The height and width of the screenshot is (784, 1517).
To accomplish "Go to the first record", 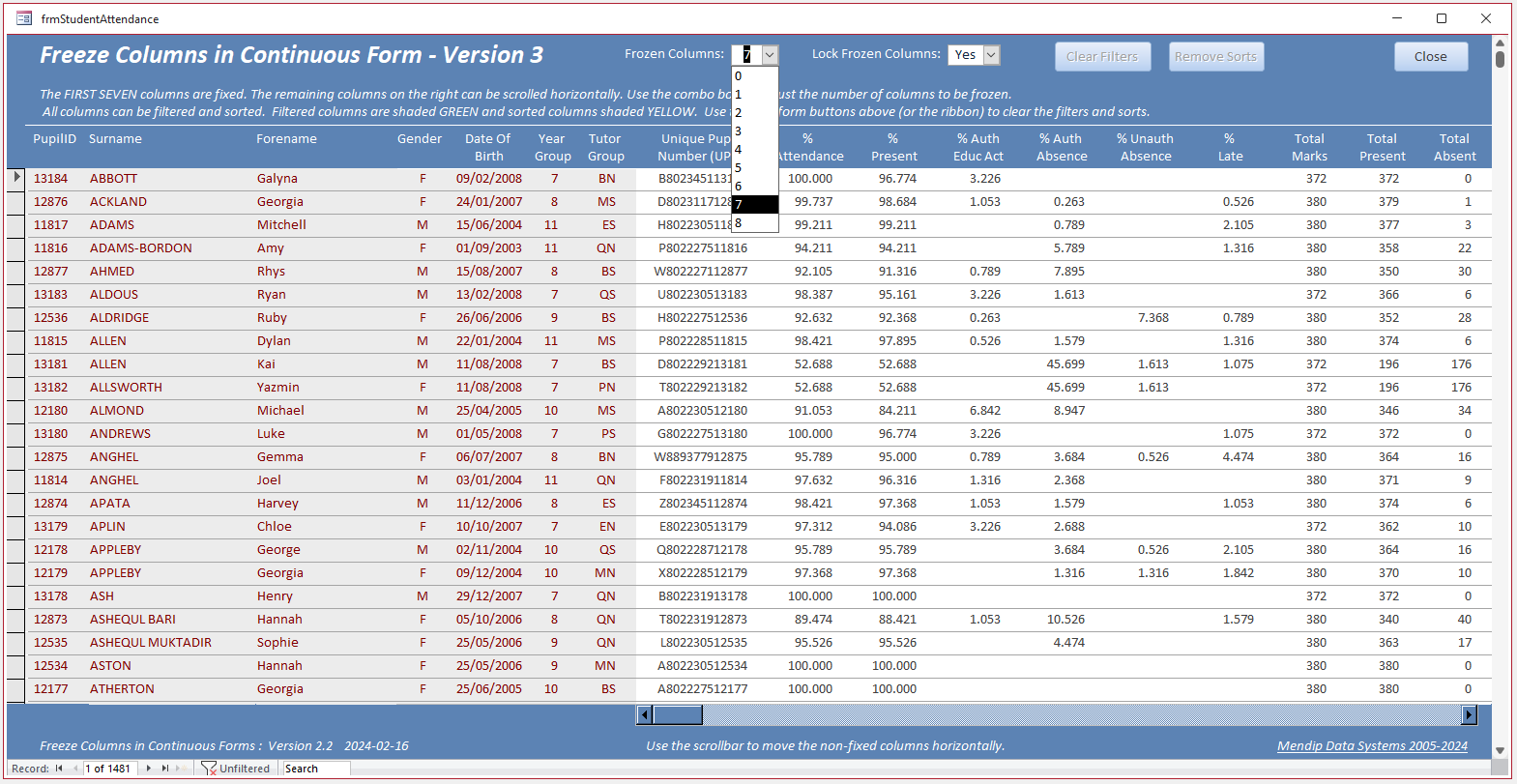I will pos(59,769).
